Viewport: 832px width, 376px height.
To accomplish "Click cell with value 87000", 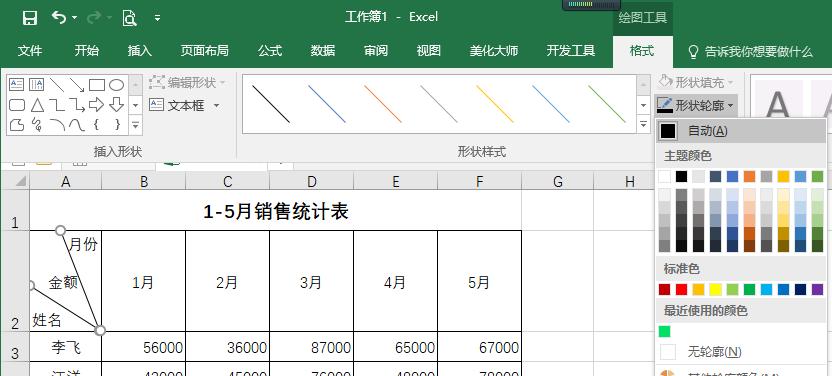I will point(311,347).
